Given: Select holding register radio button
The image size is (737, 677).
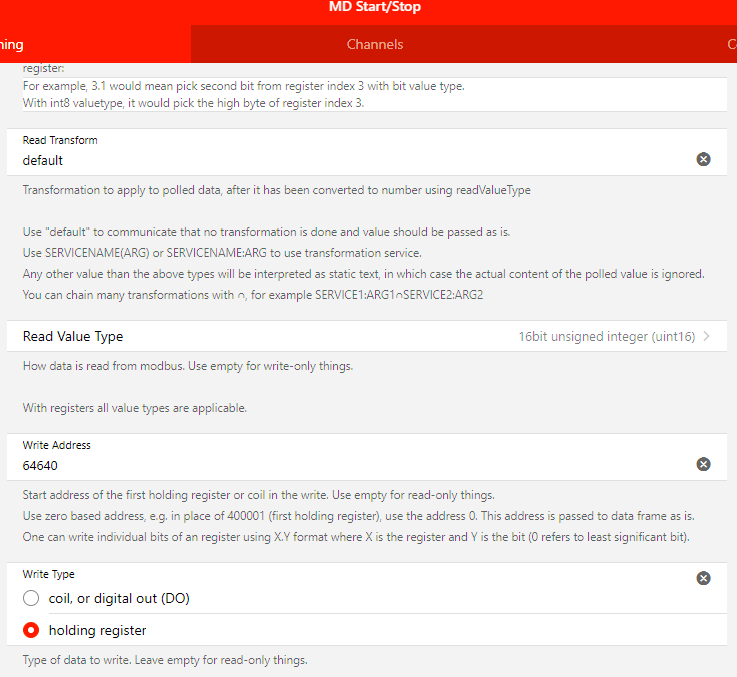Looking at the screenshot, I should pyautogui.click(x=31, y=630).
